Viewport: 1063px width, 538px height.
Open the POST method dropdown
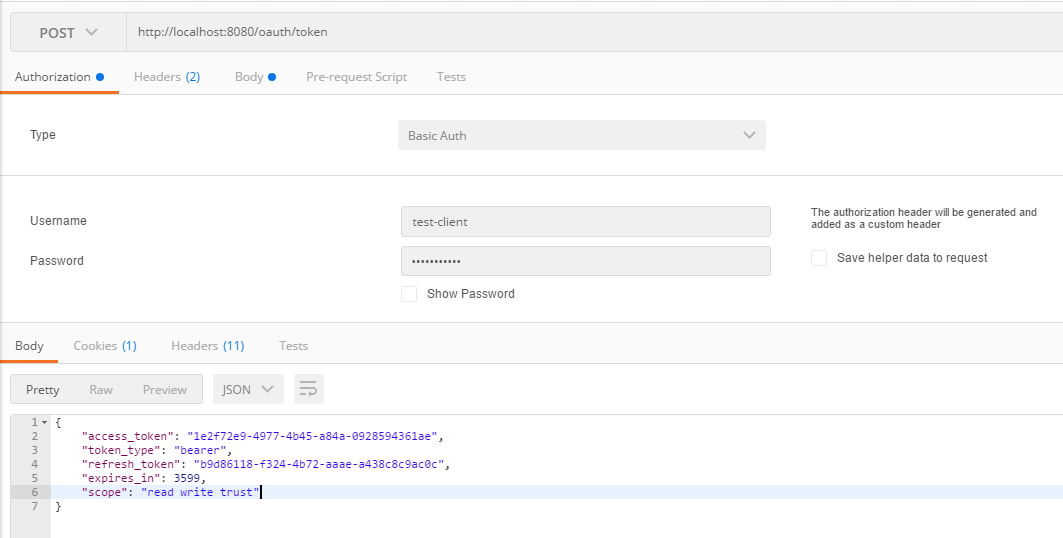(68, 33)
